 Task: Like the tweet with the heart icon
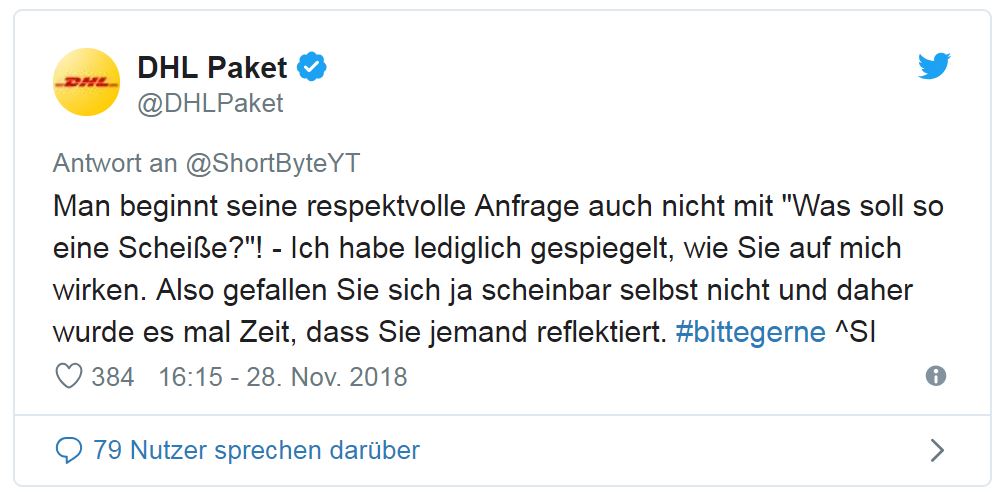tap(68, 377)
